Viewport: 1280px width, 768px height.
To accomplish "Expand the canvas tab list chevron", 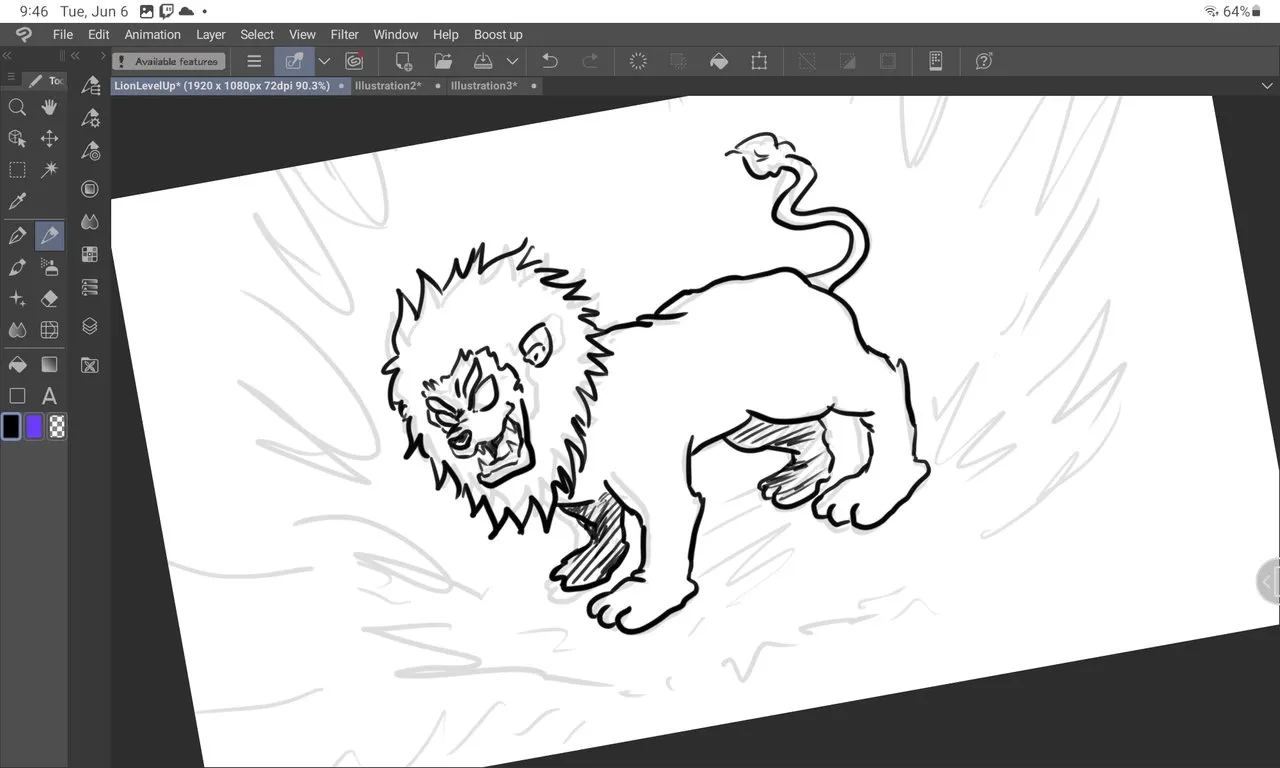I will (x=1267, y=86).
